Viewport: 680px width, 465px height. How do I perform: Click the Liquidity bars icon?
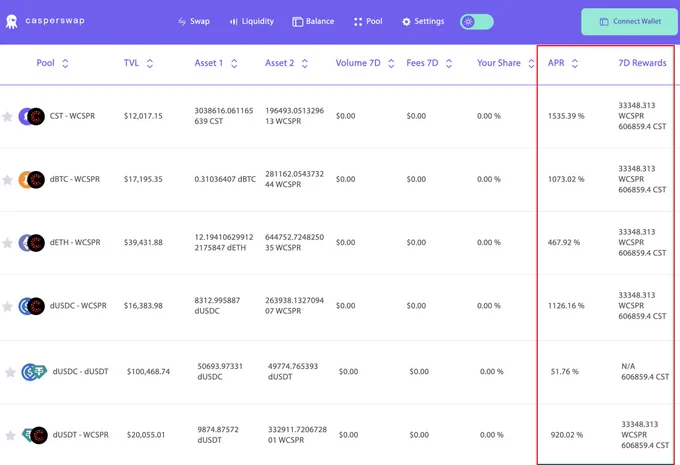(233, 22)
